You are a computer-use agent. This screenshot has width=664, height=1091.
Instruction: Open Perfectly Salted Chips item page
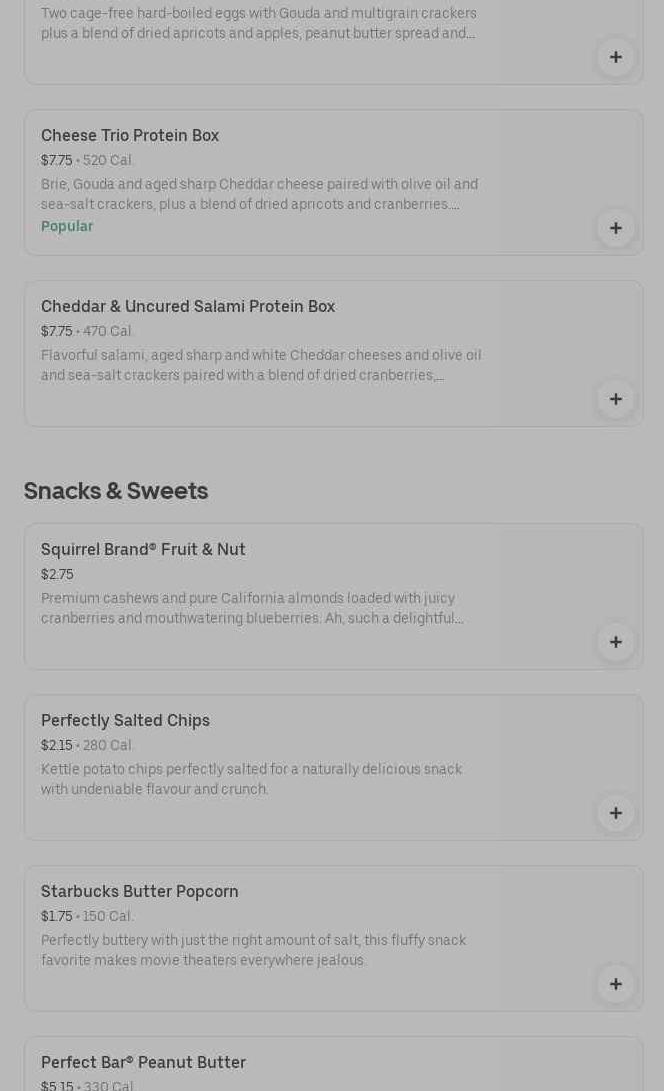[x=125, y=721]
